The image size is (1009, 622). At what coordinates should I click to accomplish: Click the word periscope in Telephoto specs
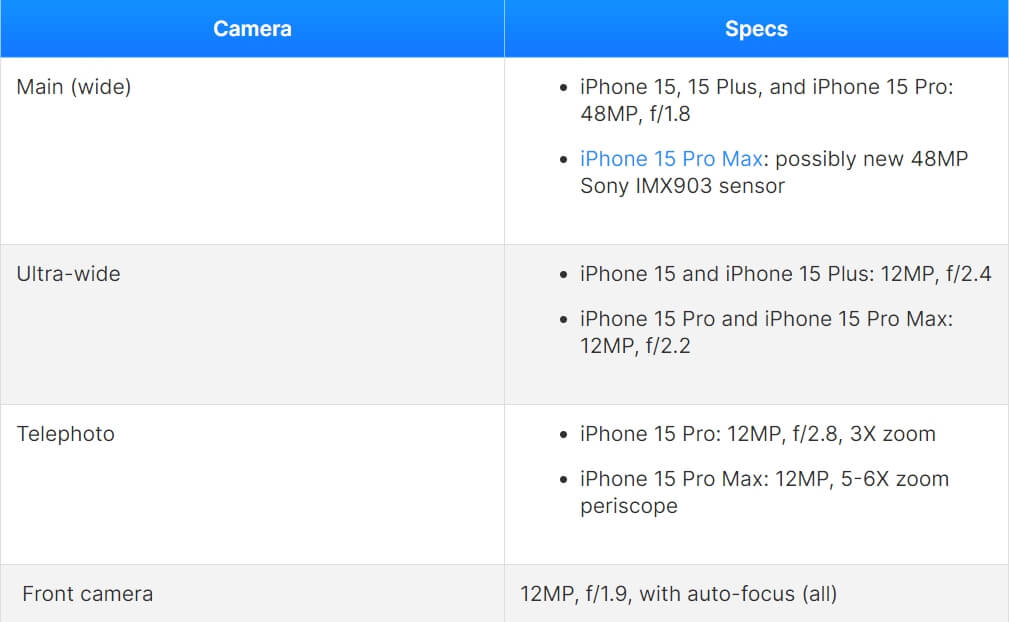pos(628,506)
